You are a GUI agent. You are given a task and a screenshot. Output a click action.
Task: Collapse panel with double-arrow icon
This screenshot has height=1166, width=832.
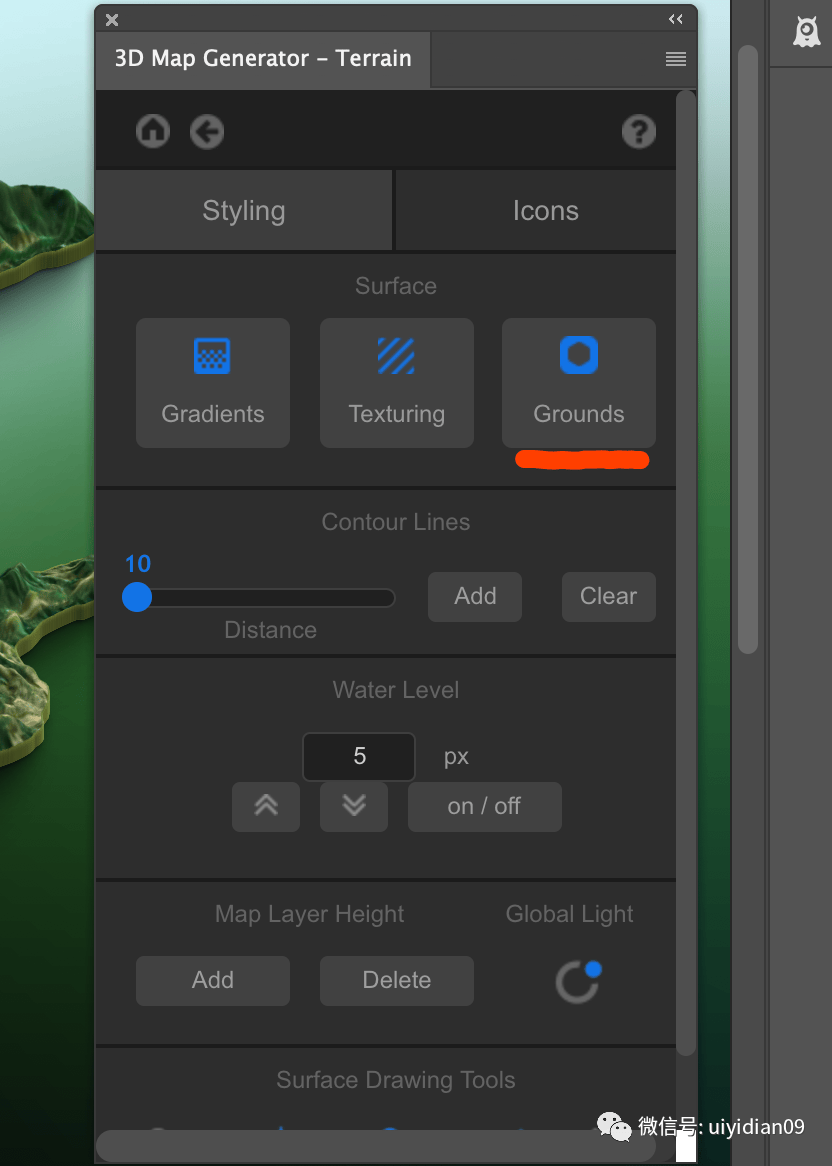pos(675,19)
